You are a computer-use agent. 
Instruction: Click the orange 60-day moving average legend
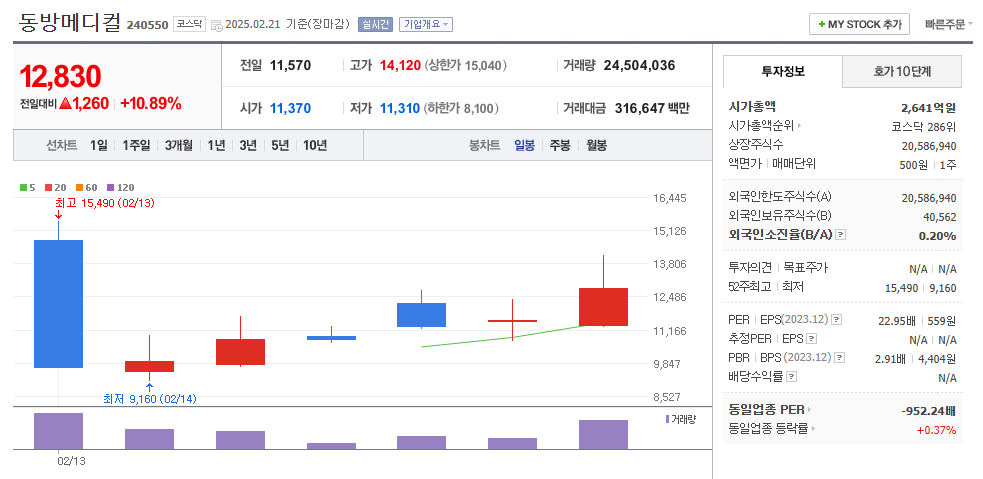coord(87,187)
